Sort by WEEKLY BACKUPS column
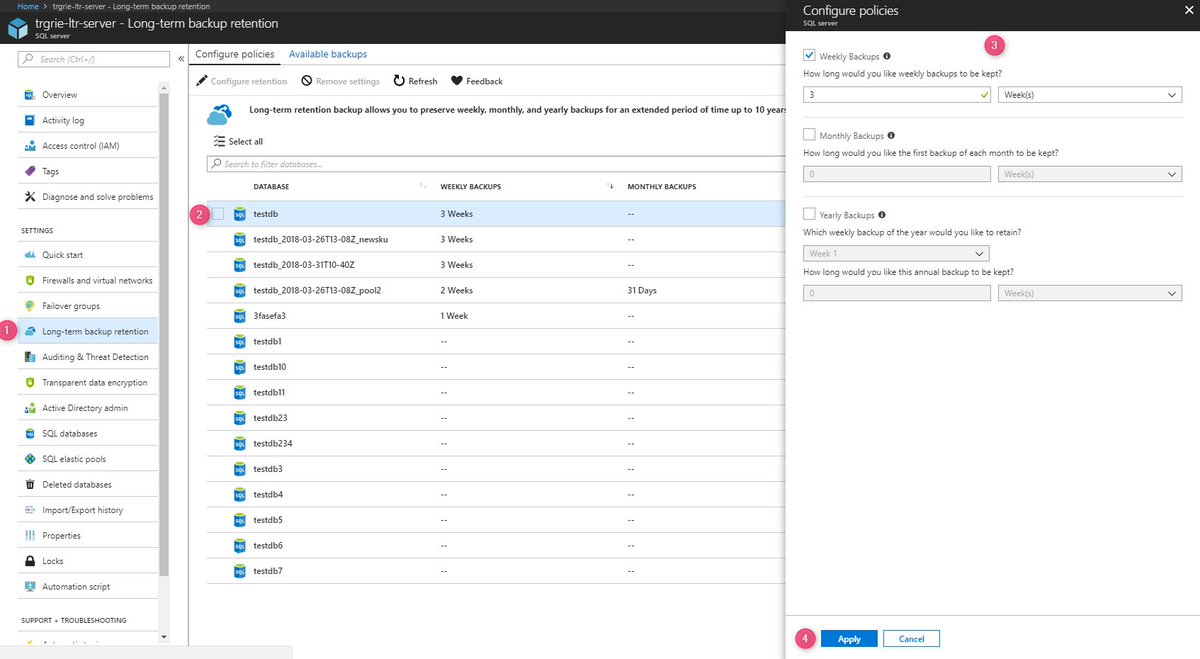 tap(471, 187)
